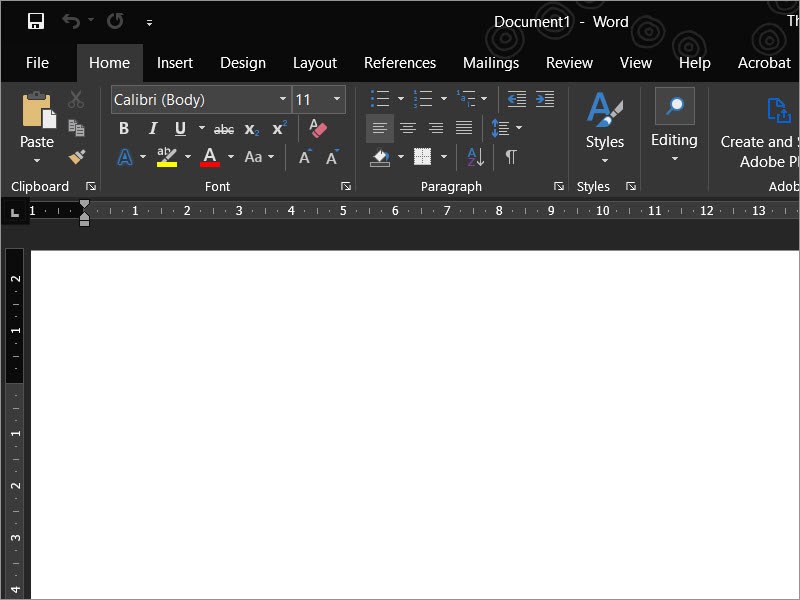Open the Editing group button

point(674,126)
